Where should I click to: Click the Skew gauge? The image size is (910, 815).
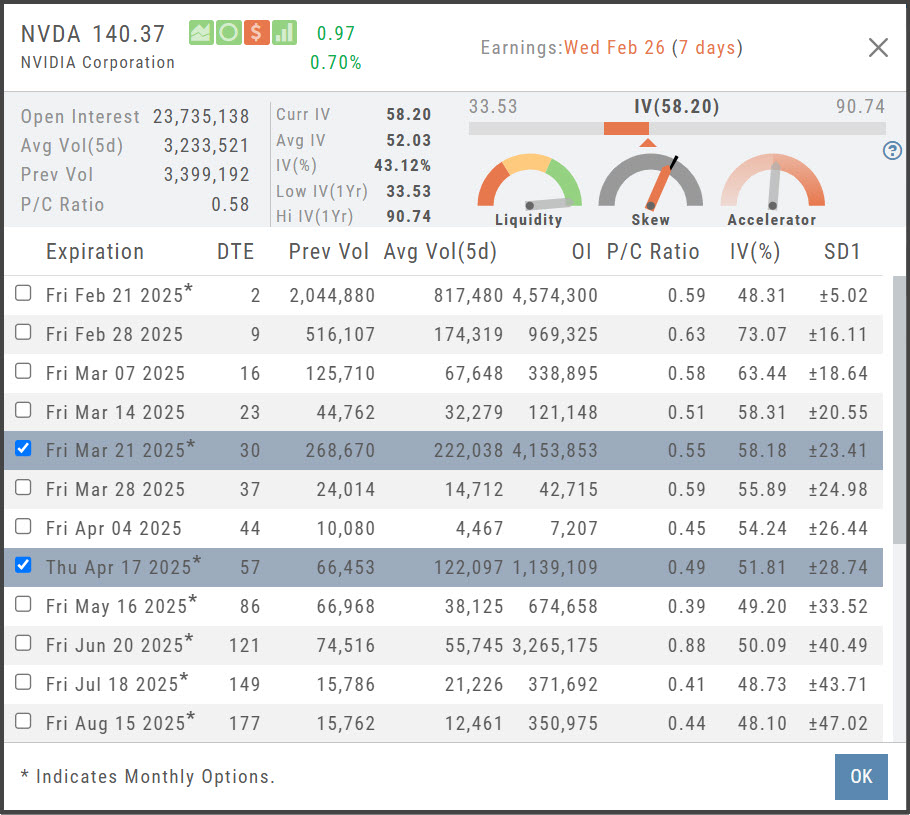[x=651, y=190]
